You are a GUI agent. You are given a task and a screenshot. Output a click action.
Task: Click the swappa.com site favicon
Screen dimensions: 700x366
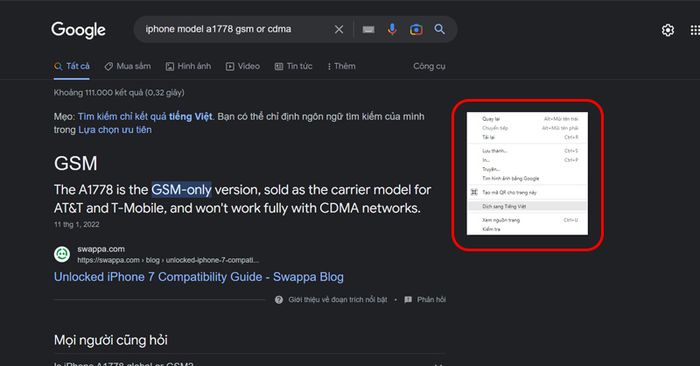click(x=62, y=254)
